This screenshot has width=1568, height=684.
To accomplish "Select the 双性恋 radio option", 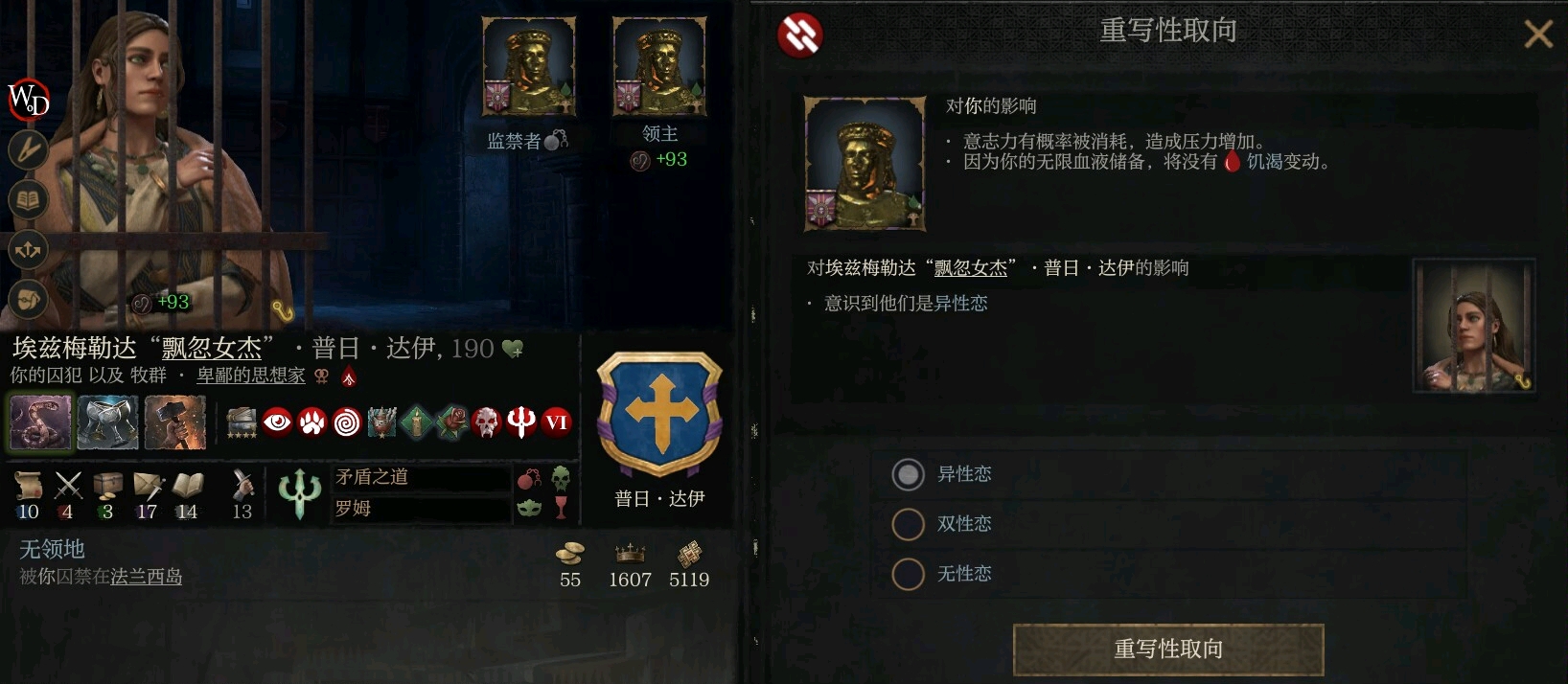I will click(x=908, y=524).
